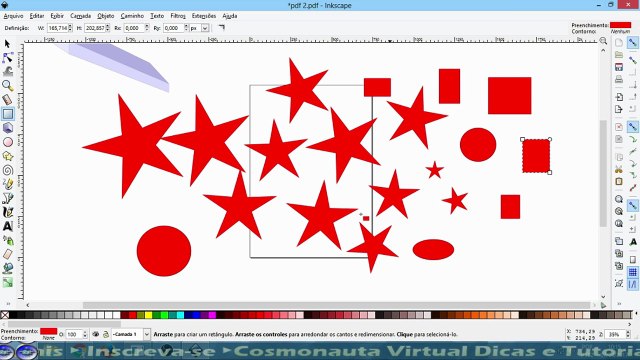Select the Calligraphy tool
This screenshot has height=360, width=640.
pyautogui.click(x=7, y=212)
